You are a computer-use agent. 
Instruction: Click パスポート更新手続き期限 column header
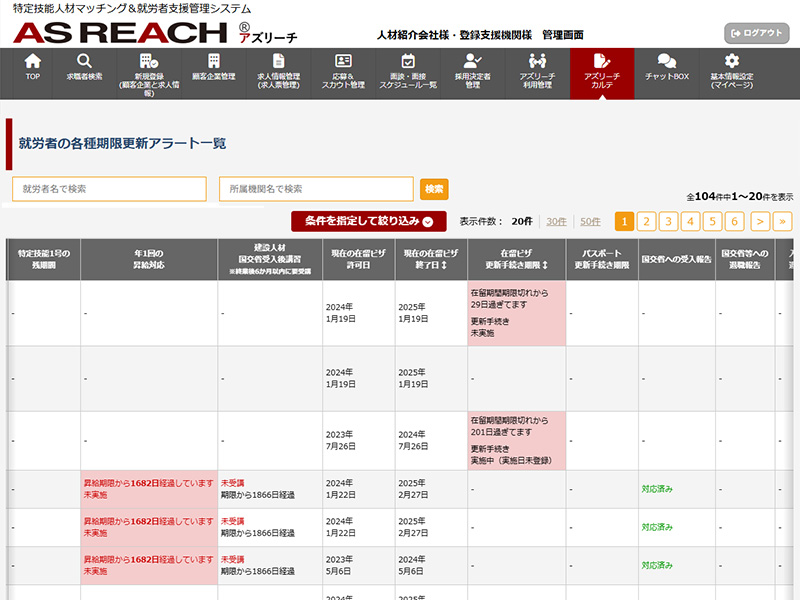pyautogui.click(x=602, y=259)
